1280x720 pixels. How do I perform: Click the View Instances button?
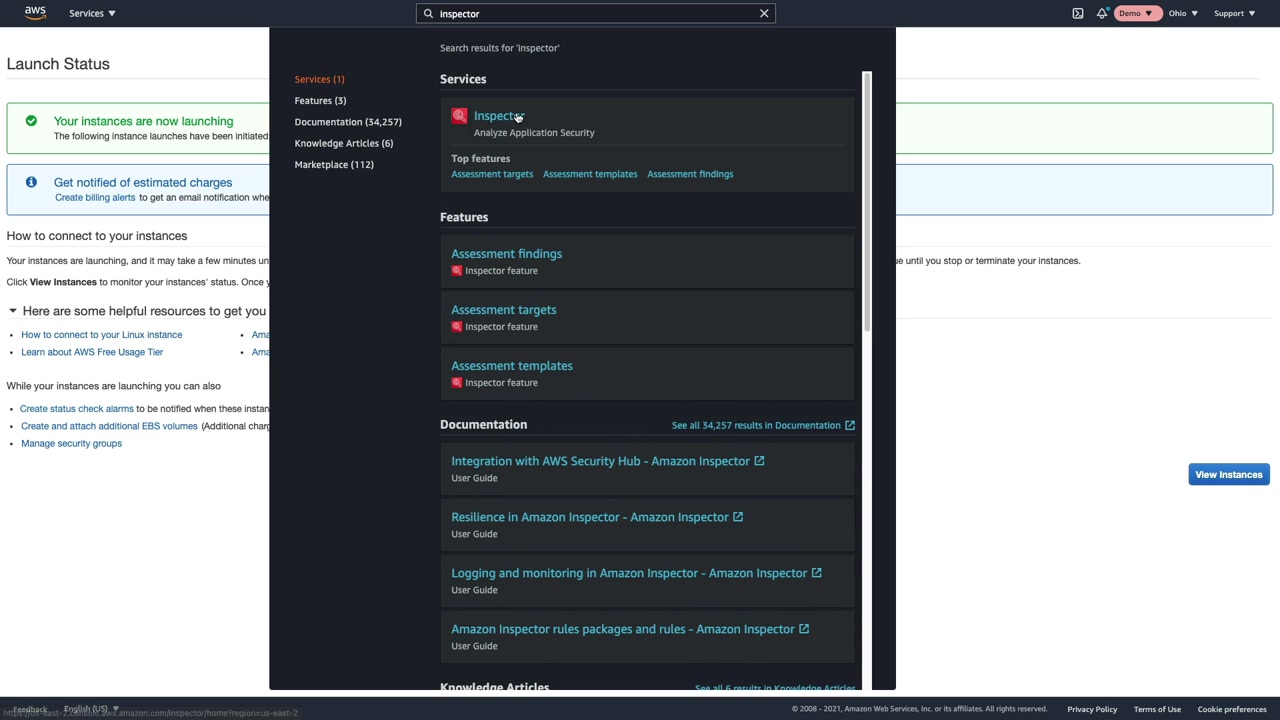pyautogui.click(x=1229, y=475)
